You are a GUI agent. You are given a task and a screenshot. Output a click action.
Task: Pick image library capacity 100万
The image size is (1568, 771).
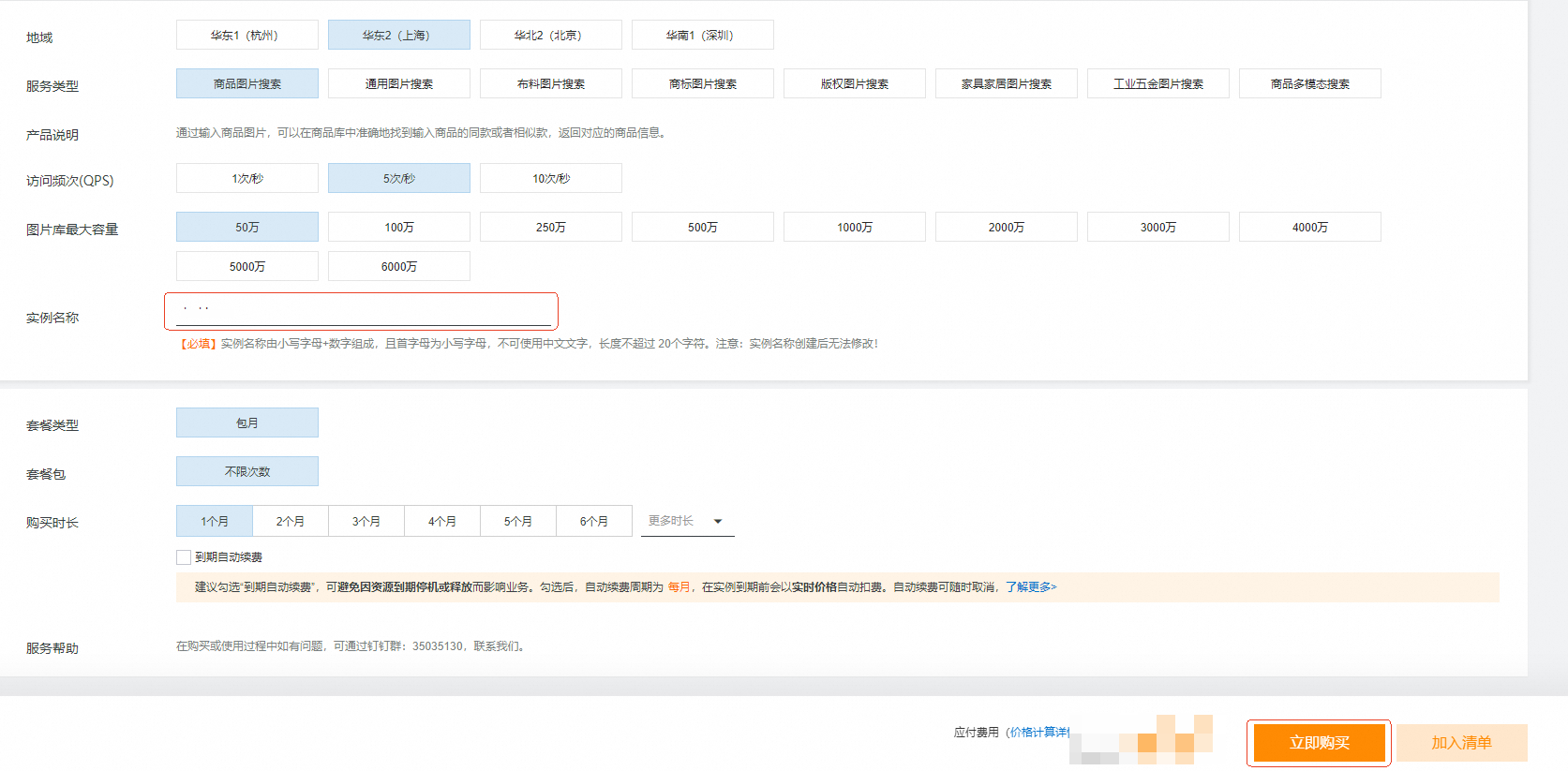click(x=399, y=227)
